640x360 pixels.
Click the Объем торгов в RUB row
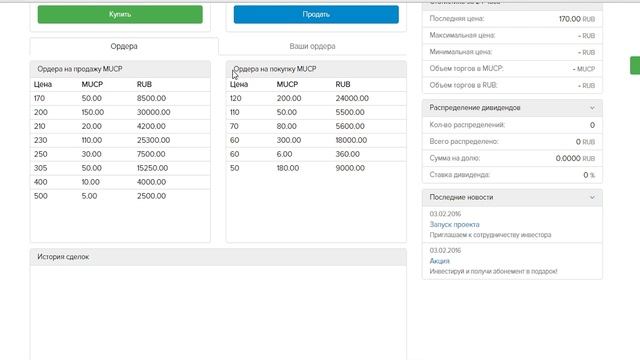tap(512, 85)
